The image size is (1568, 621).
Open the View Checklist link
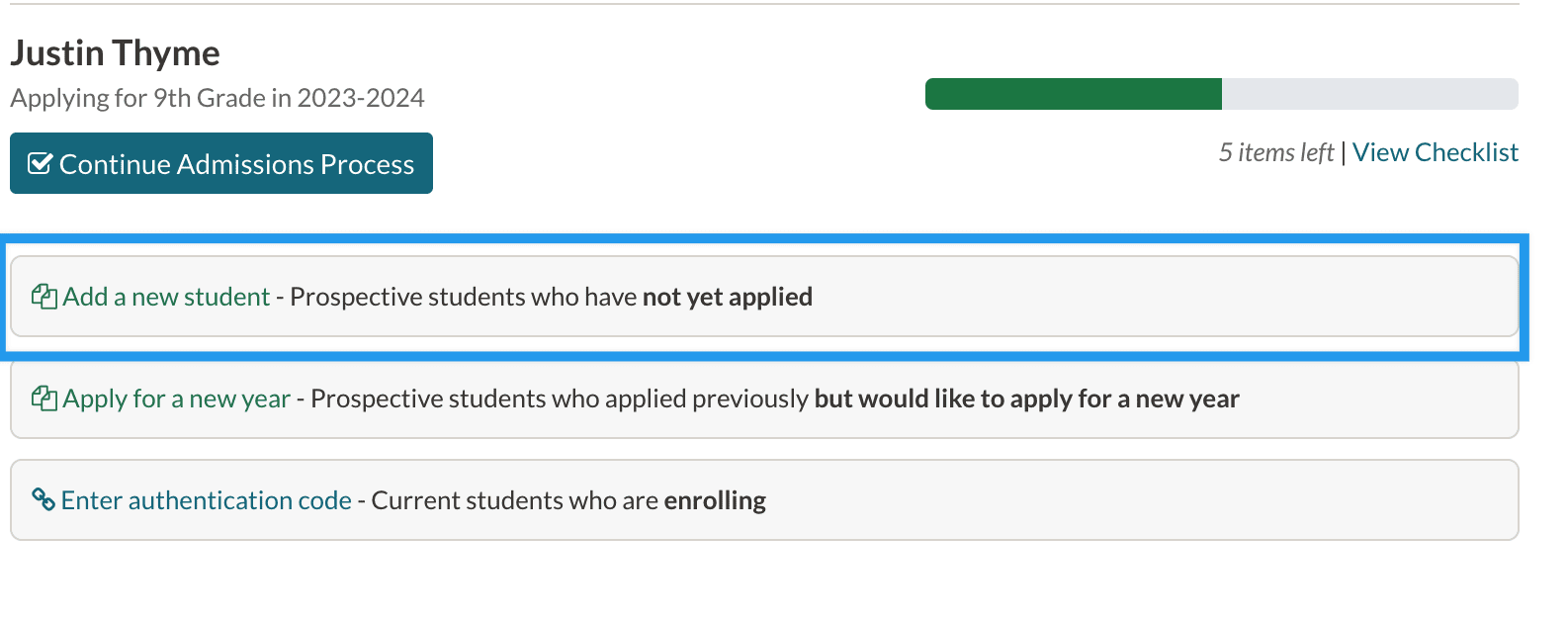click(x=1435, y=152)
